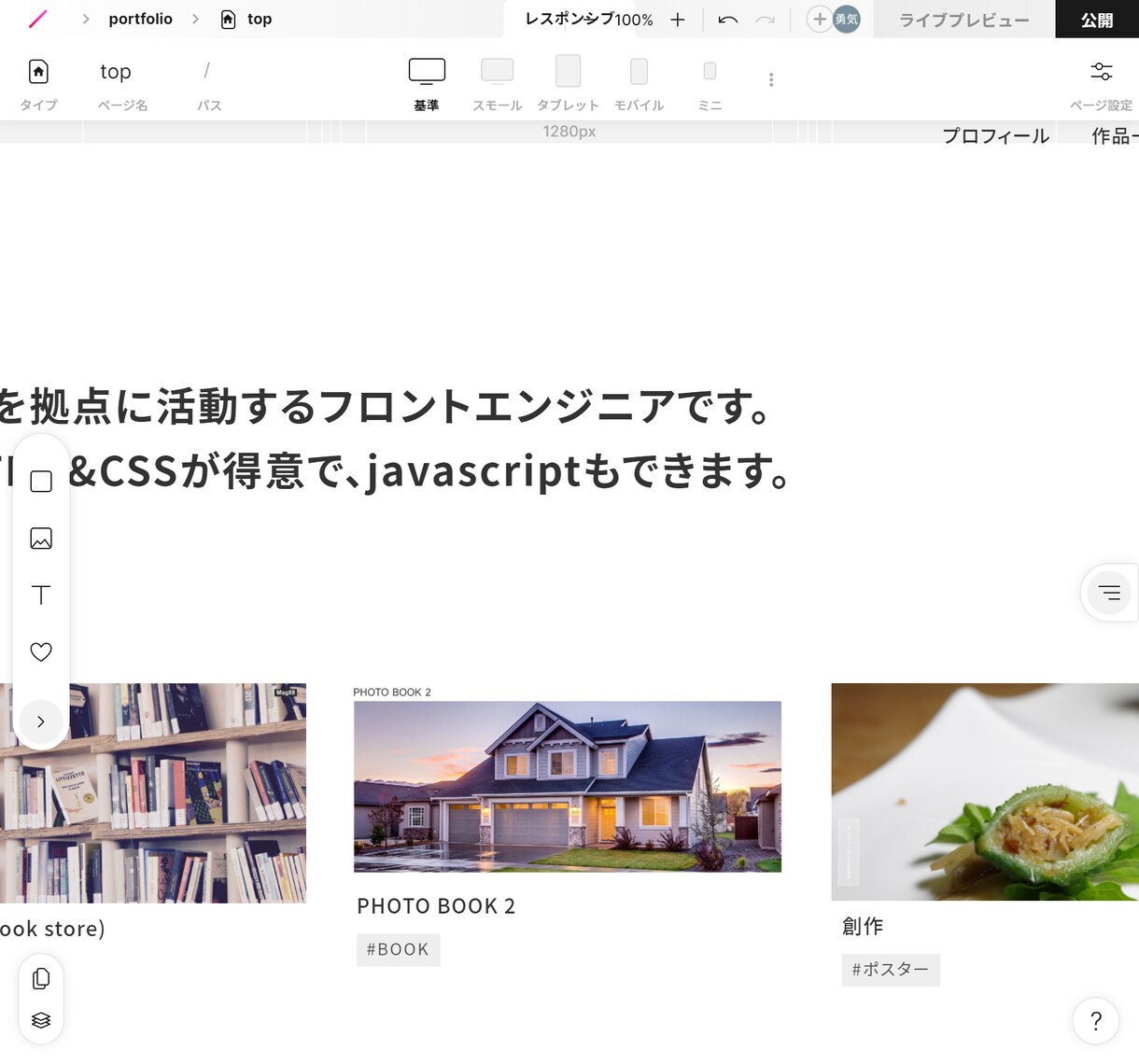The height and width of the screenshot is (1064, 1139).
Task: Expand the add panel chevron
Action: pyautogui.click(x=41, y=721)
